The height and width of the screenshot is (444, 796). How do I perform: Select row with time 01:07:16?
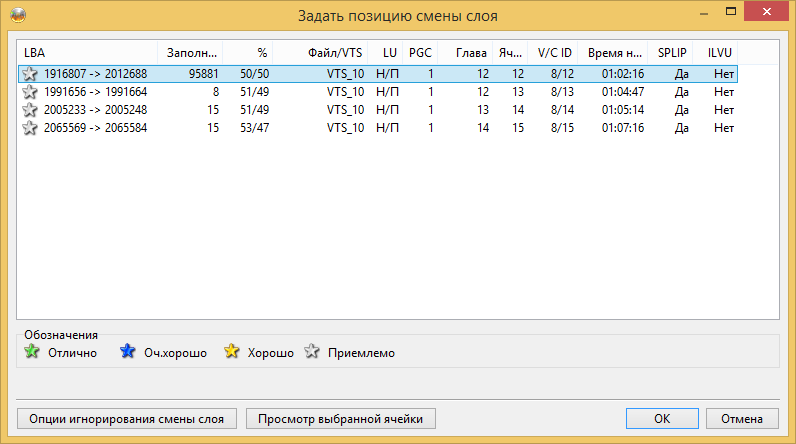(x=378, y=128)
